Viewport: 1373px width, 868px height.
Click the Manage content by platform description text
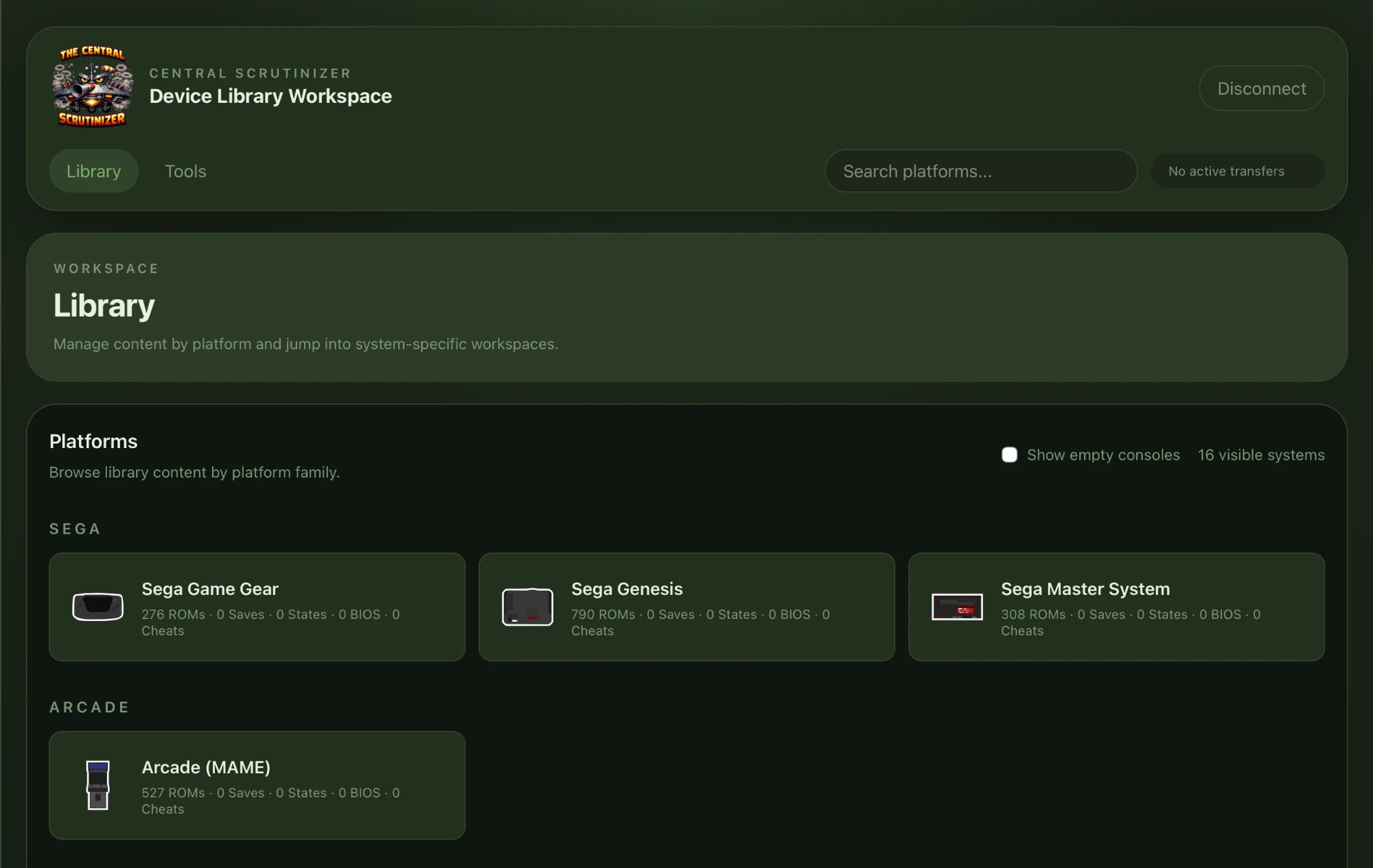pos(306,344)
